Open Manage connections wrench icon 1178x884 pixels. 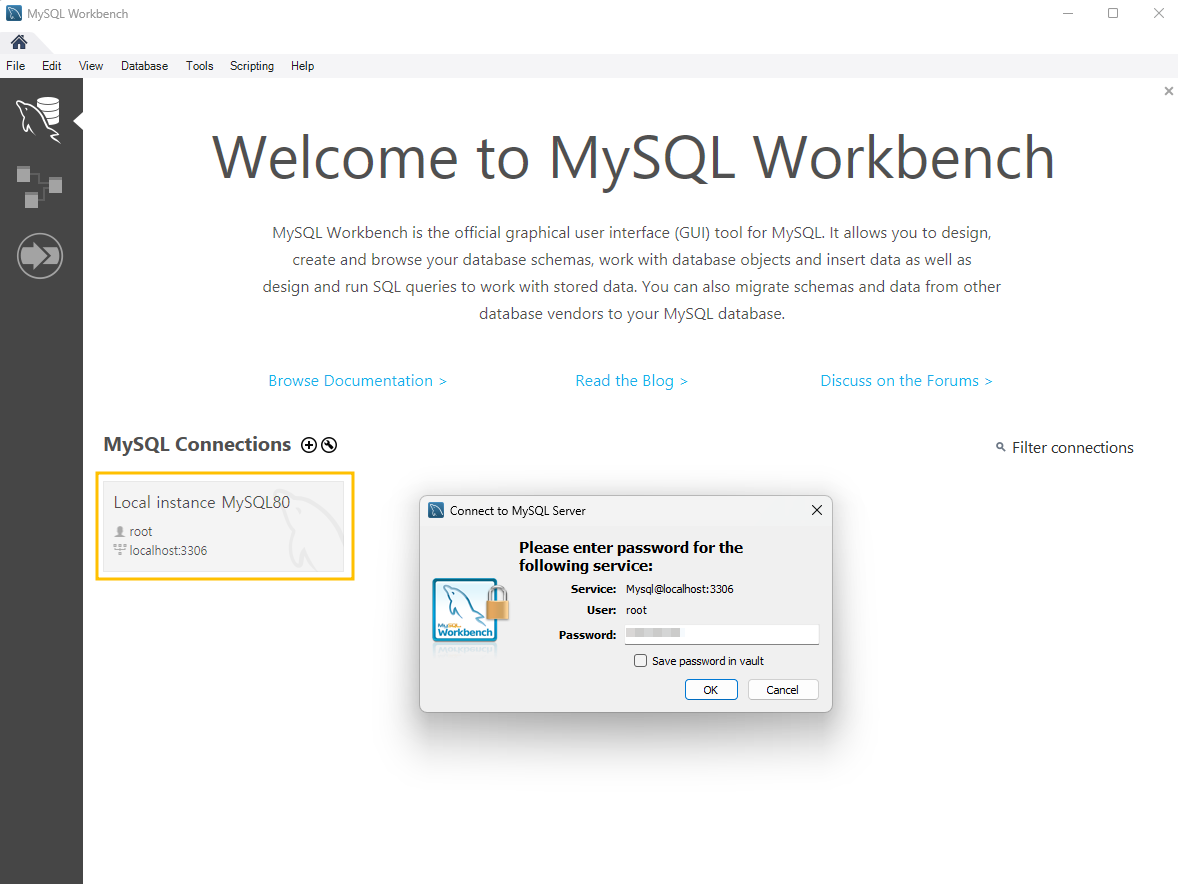[x=329, y=445]
